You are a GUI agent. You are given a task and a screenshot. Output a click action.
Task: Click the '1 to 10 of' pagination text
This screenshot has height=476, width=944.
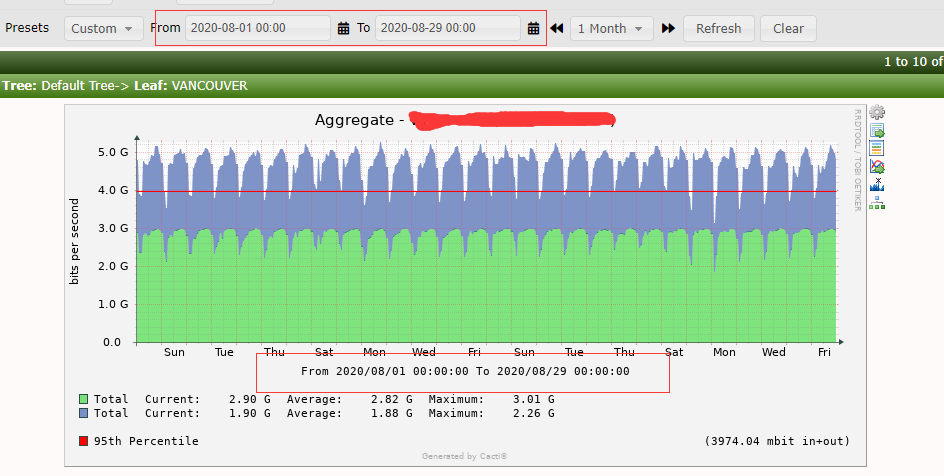913,61
